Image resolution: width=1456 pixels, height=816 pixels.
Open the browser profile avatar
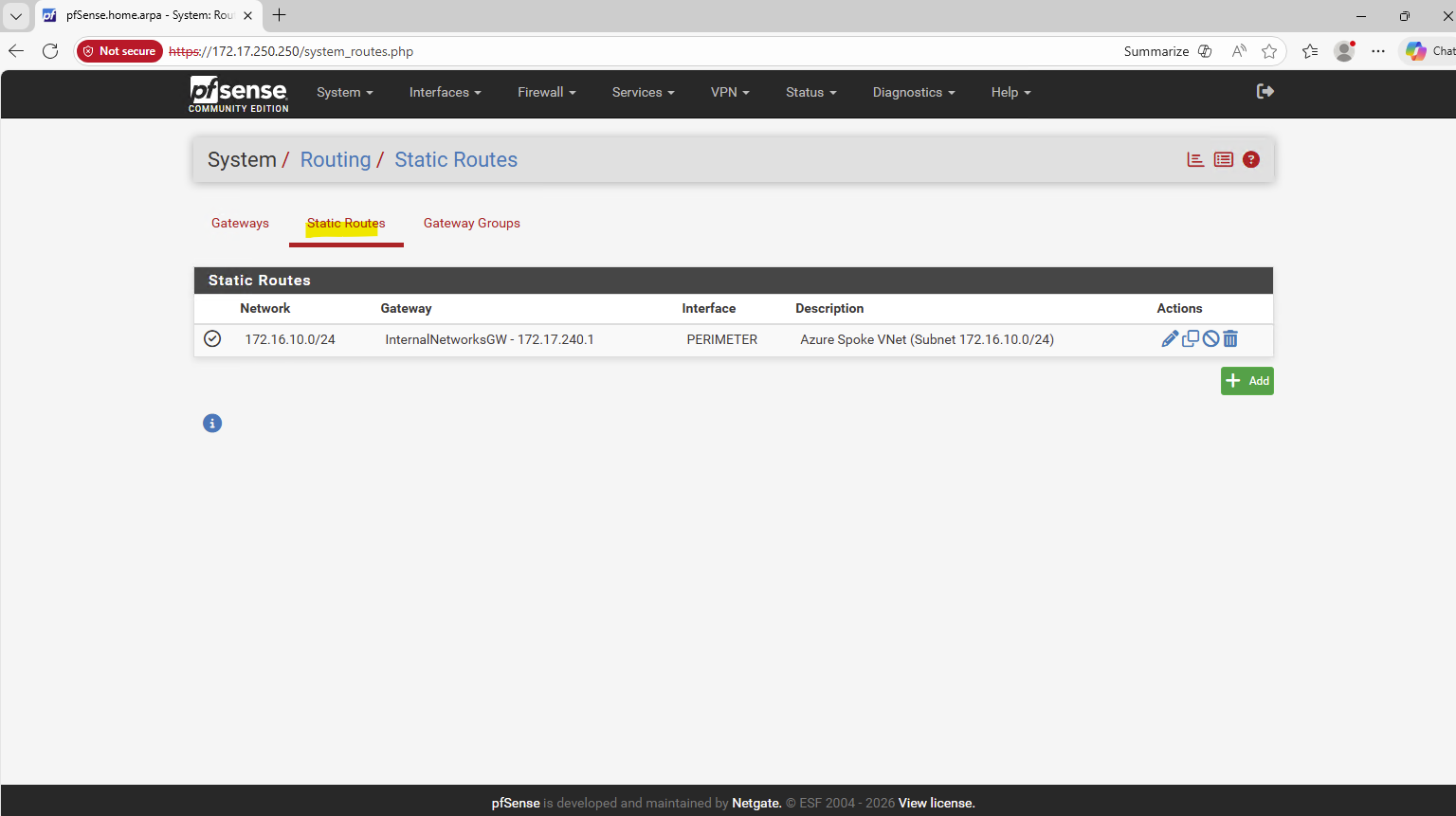[1344, 51]
